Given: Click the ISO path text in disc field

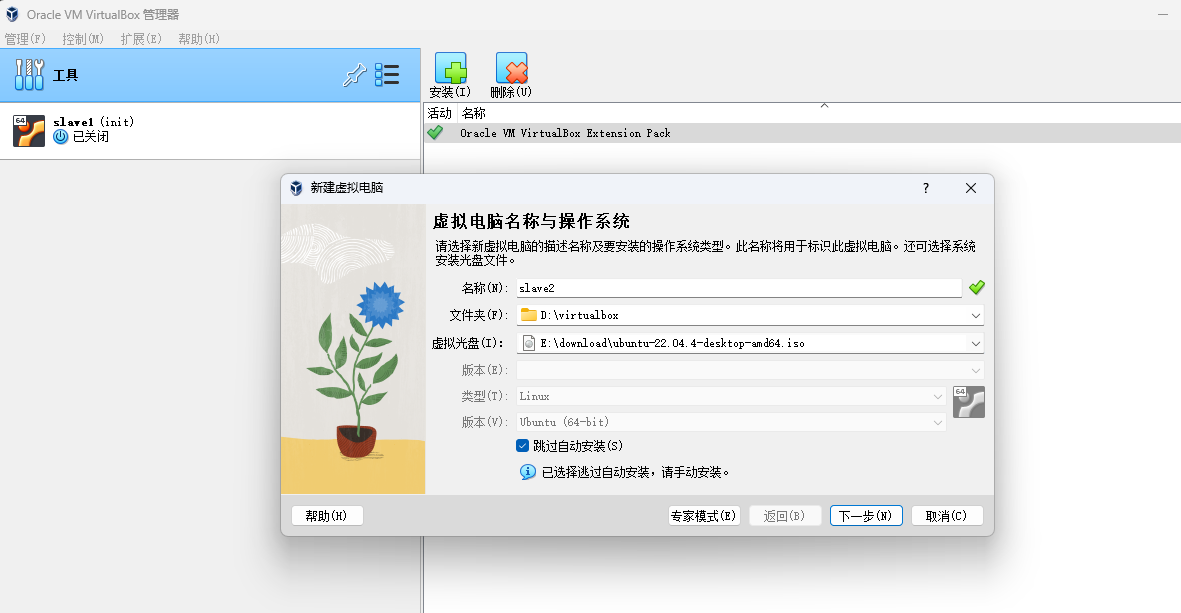Looking at the screenshot, I should coord(672,343).
